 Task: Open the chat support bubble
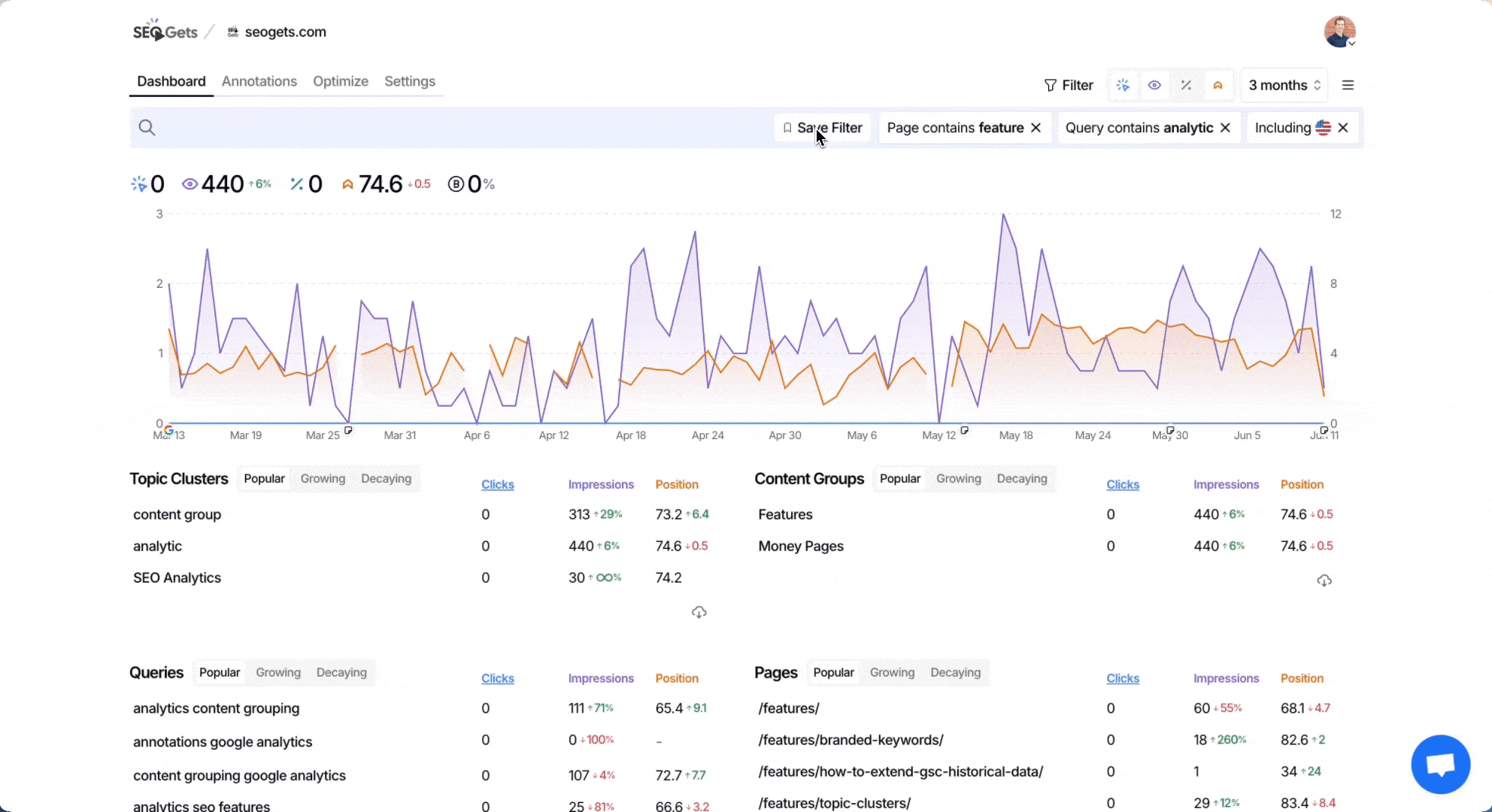(1440, 765)
